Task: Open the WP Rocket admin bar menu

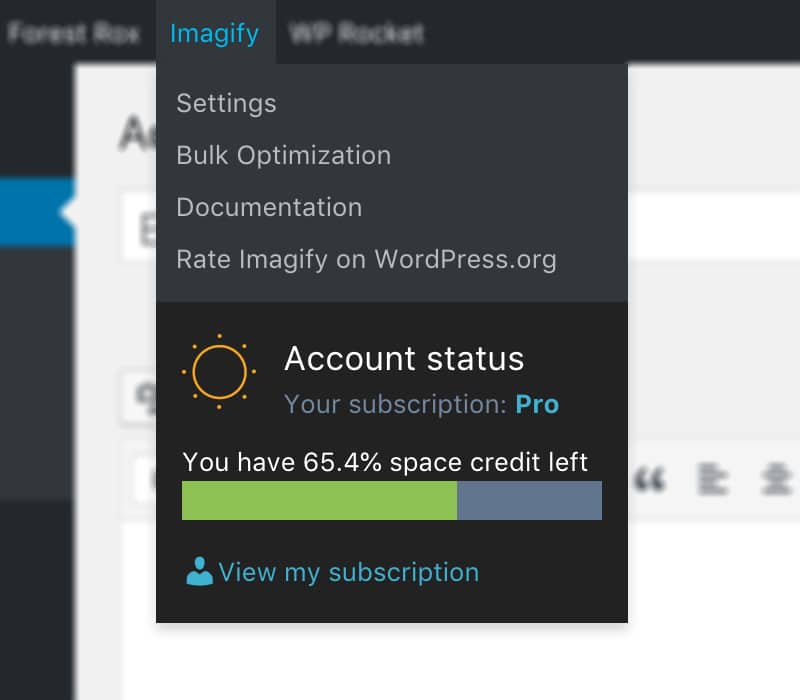Action: [x=356, y=33]
